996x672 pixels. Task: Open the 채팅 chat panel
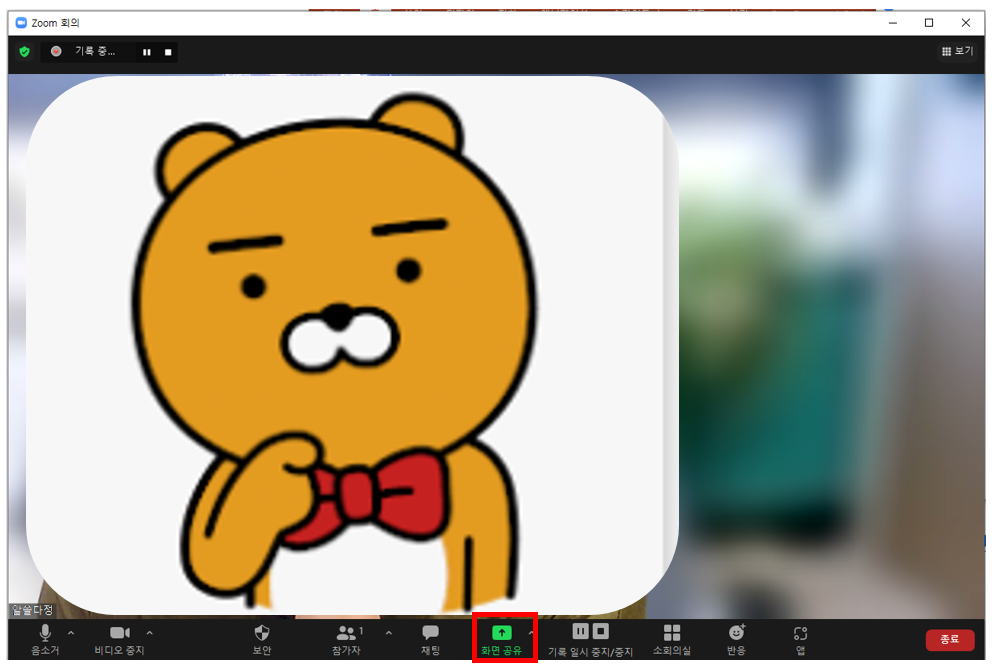point(431,639)
